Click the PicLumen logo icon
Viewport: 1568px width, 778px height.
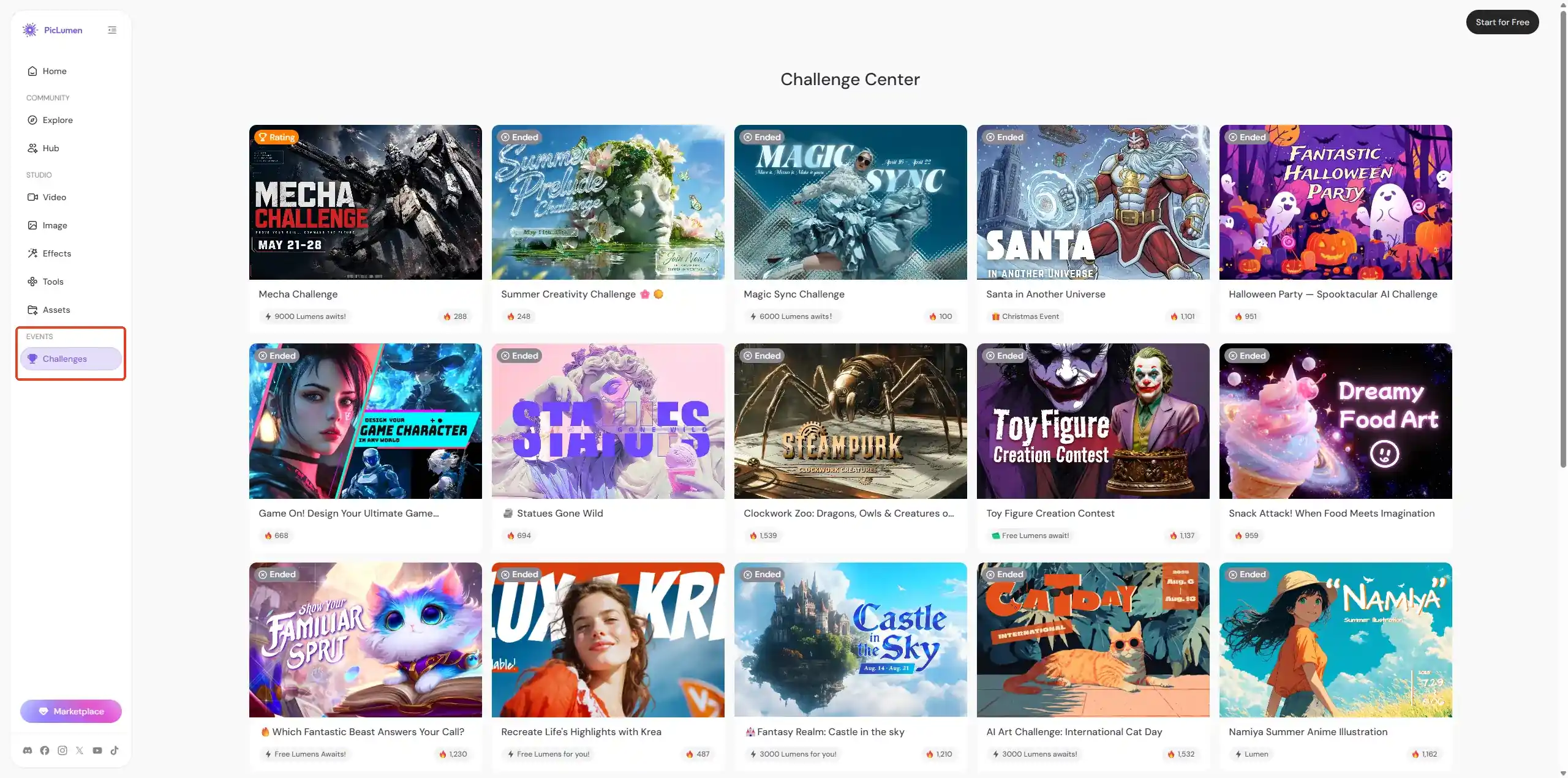30,30
